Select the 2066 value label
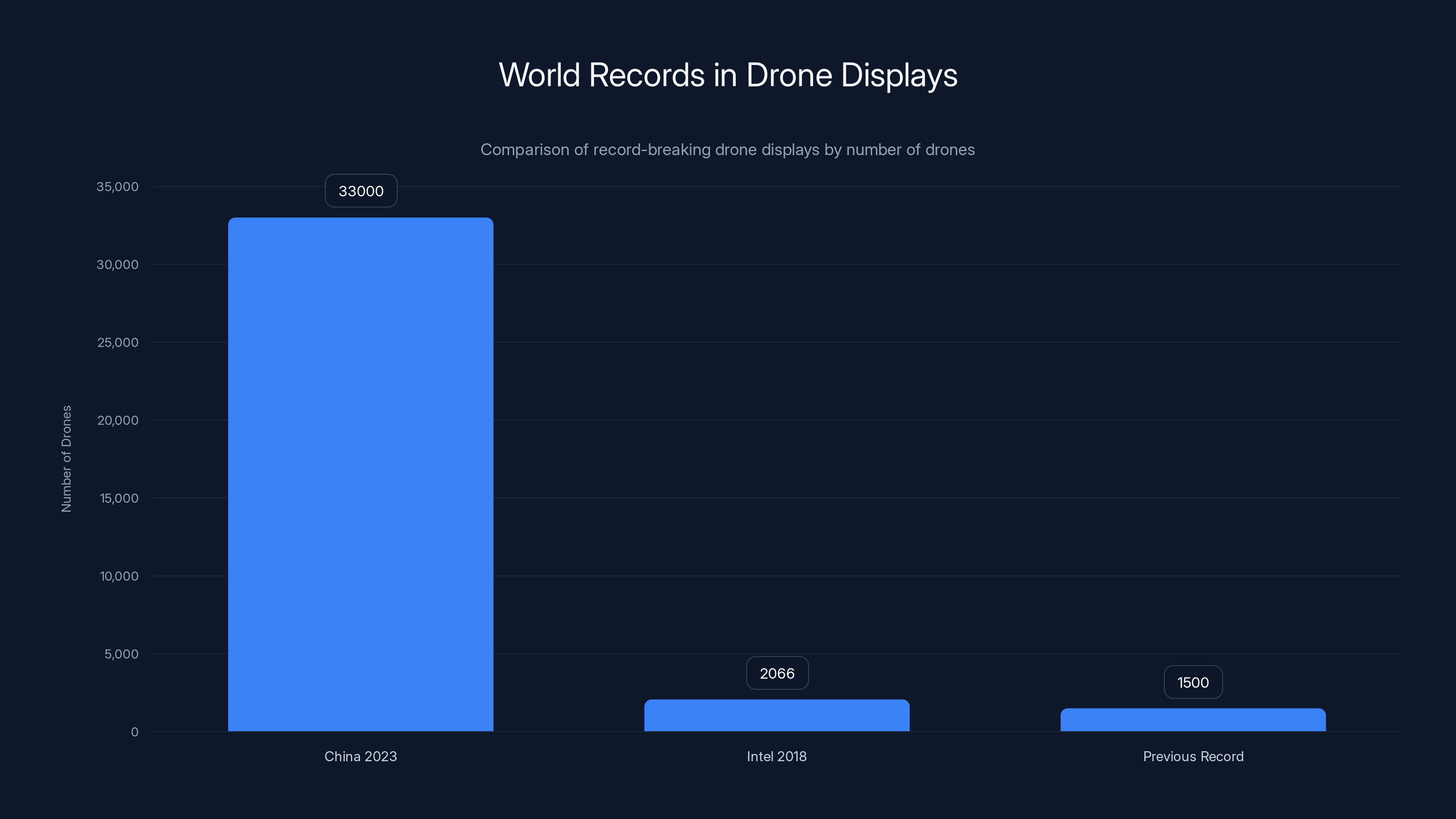1456x819 pixels. click(777, 673)
